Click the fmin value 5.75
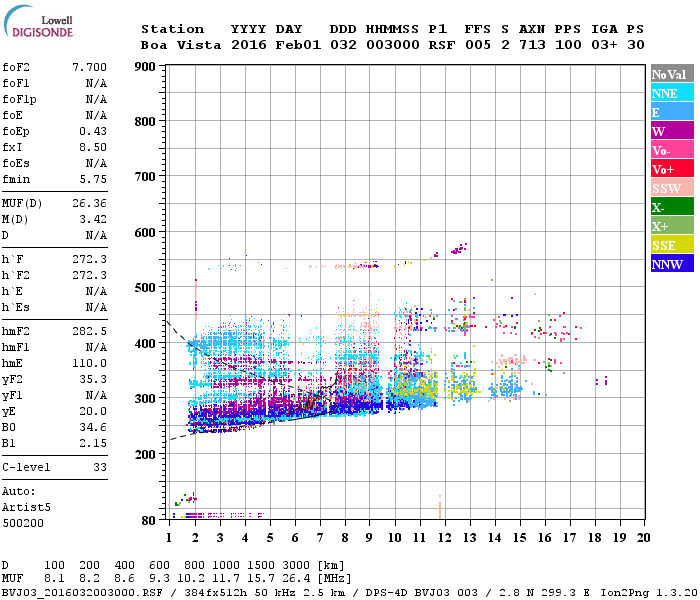The width and height of the screenshot is (700, 600). [x=93, y=179]
